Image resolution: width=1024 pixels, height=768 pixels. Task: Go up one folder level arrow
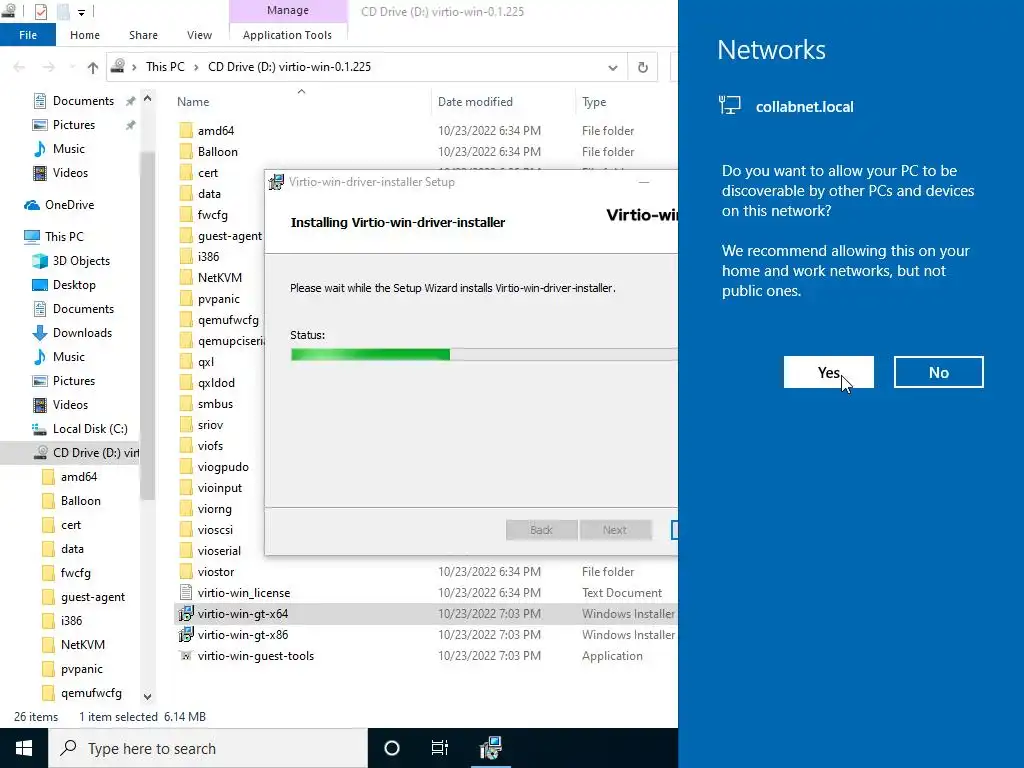(x=93, y=67)
